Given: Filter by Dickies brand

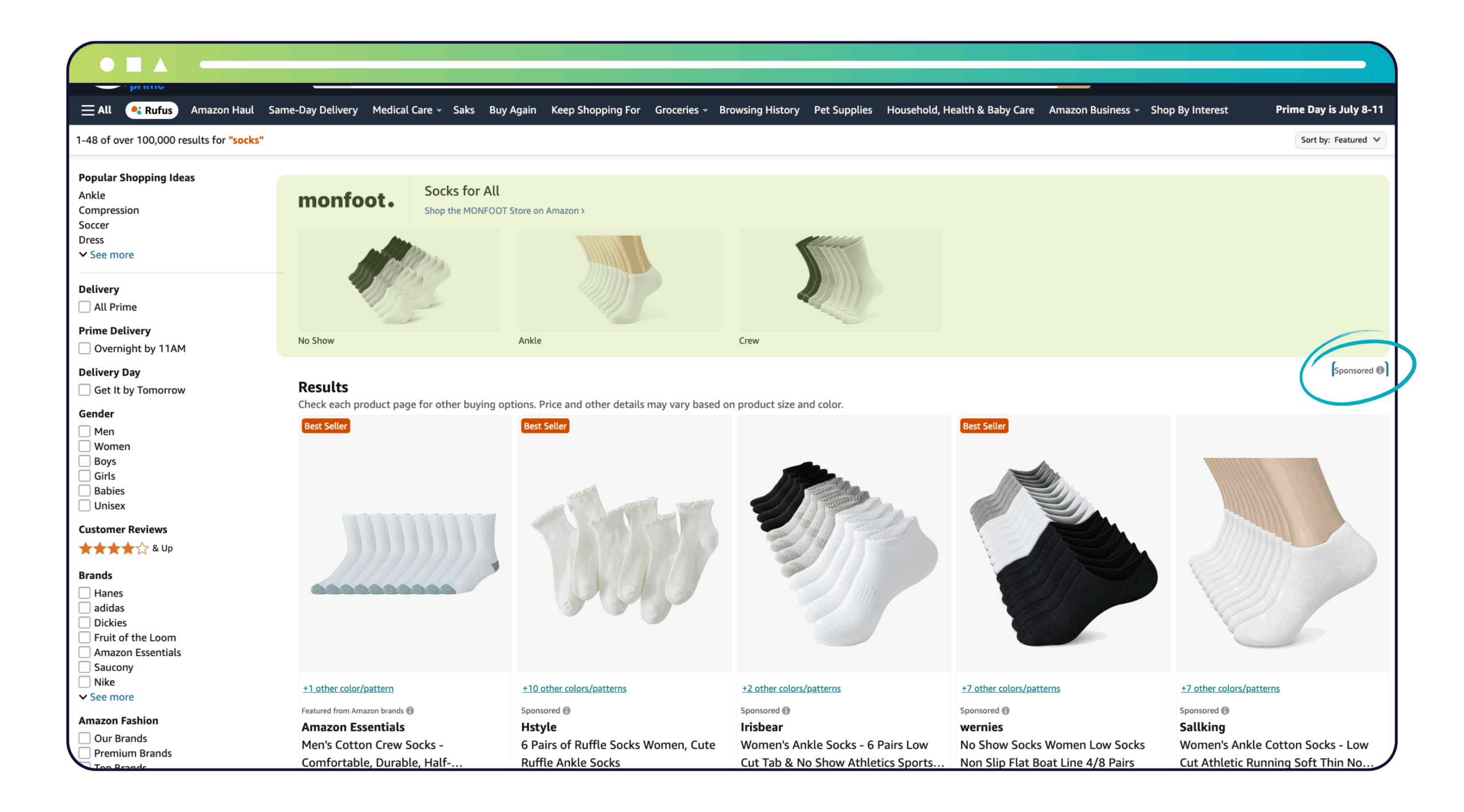Looking at the screenshot, I should (x=85, y=623).
